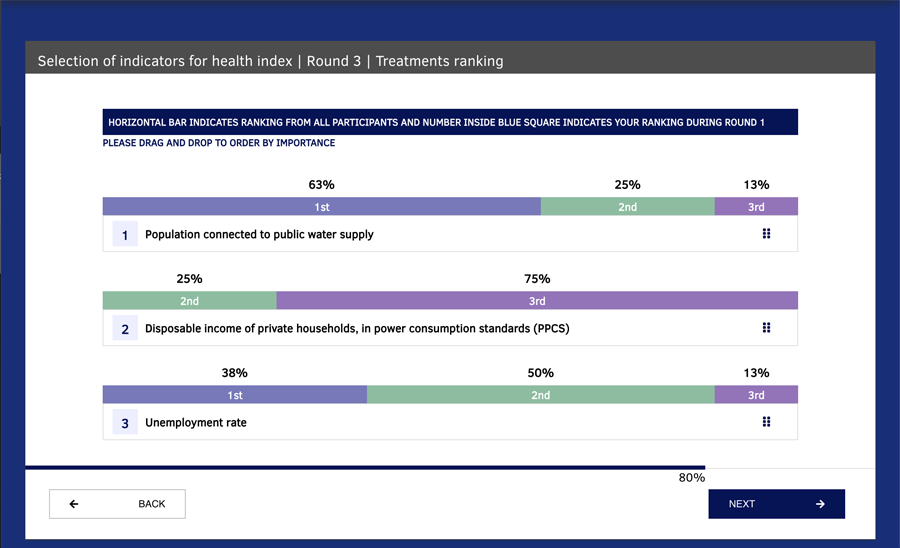Image resolution: width=900 pixels, height=548 pixels.
Task: Click the blue square ranking number 2
Action: pyautogui.click(x=125, y=328)
